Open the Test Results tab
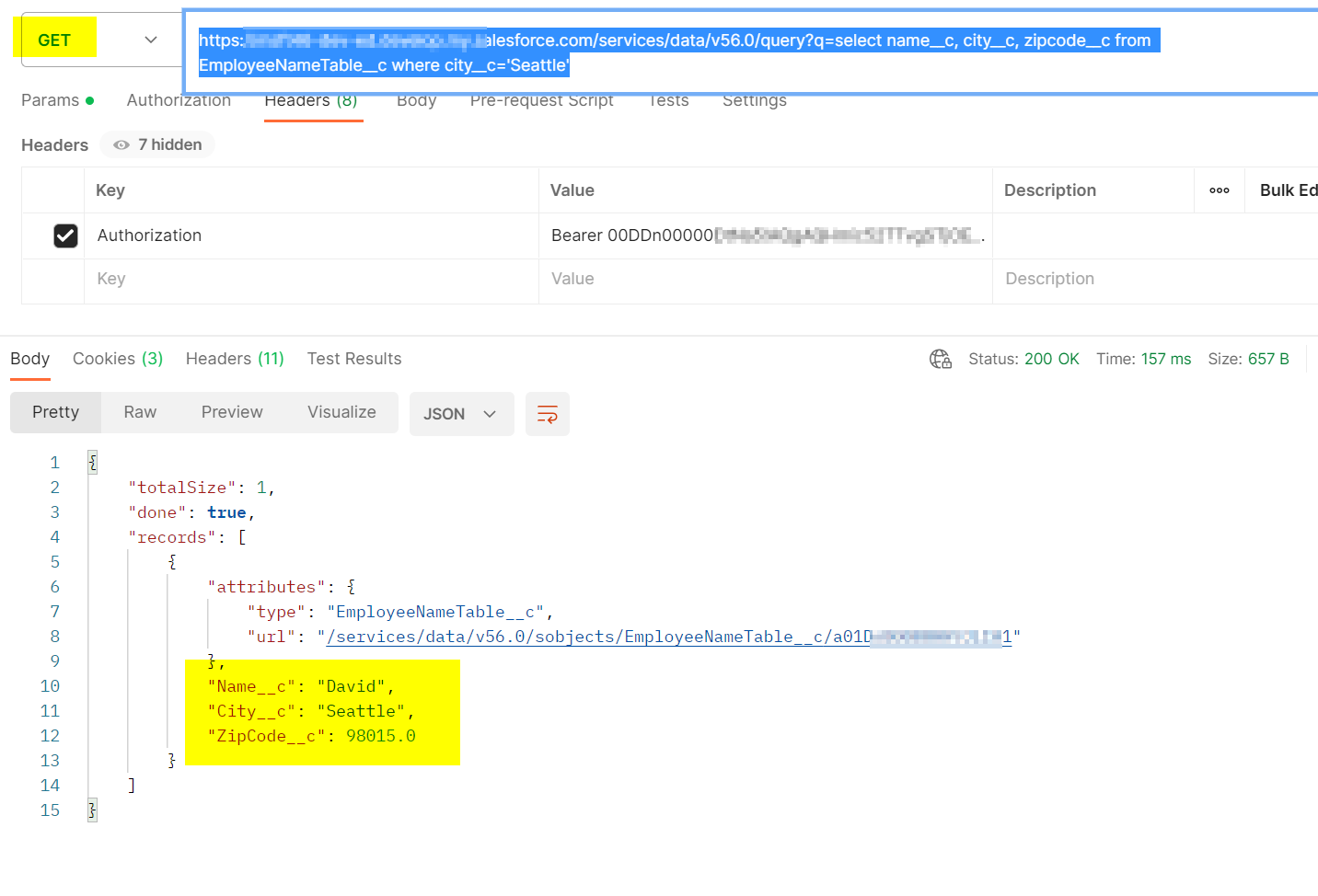 tap(354, 359)
